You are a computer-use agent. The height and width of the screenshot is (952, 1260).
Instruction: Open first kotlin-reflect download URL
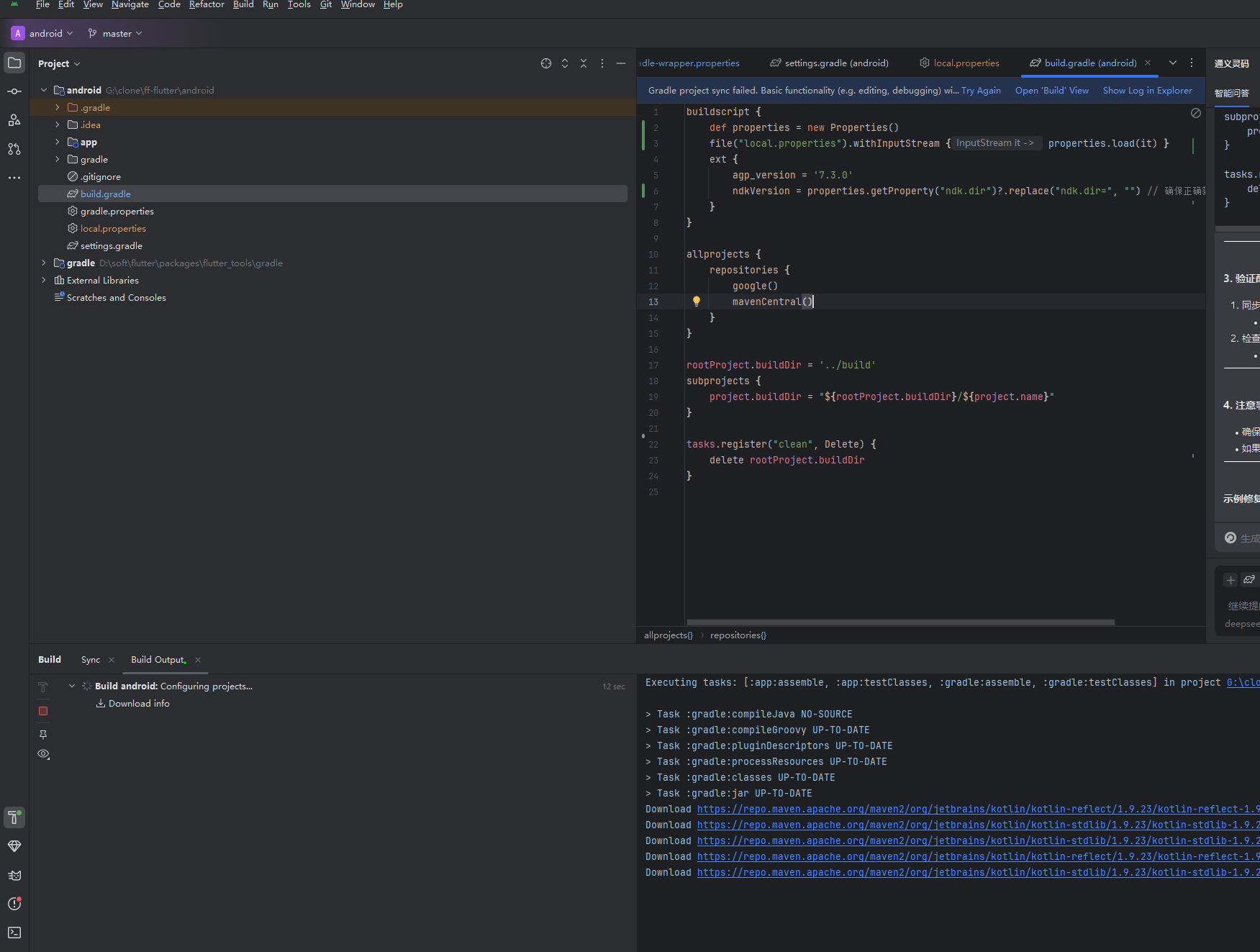click(978, 809)
